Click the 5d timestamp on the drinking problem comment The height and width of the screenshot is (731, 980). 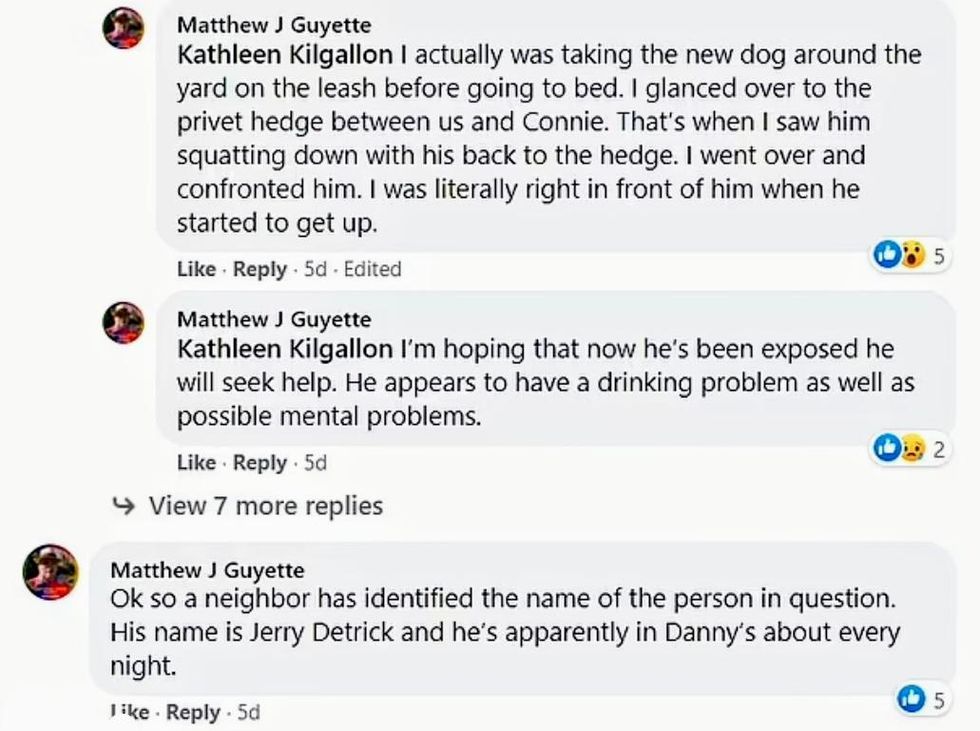315,463
